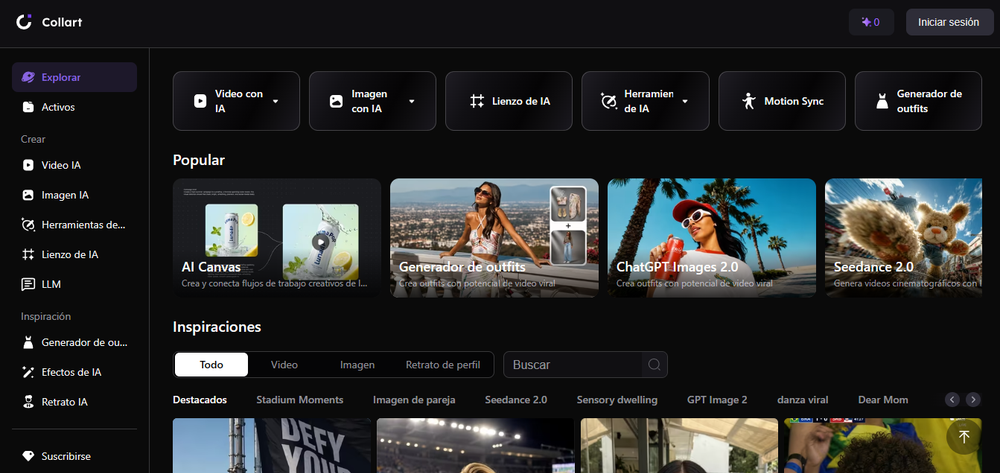Open Video IA in the sidebar
This screenshot has height=473, width=1000.
pyautogui.click(x=74, y=165)
